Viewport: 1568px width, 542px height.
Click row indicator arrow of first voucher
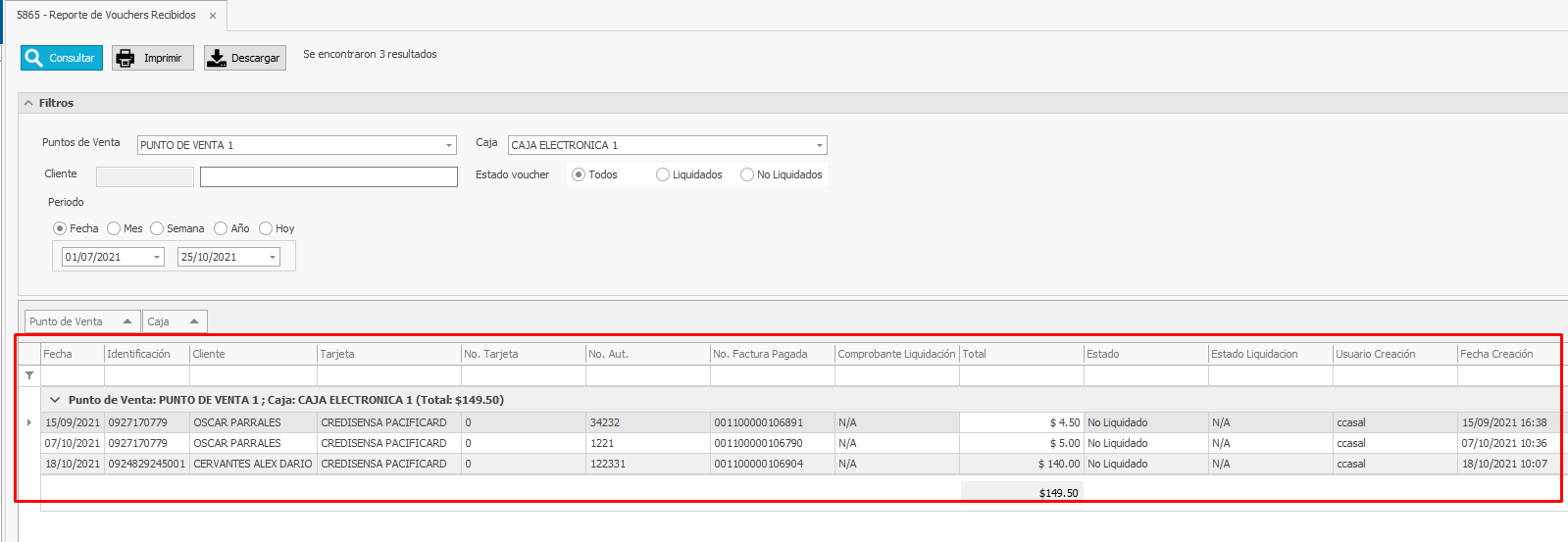pyautogui.click(x=29, y=422)
